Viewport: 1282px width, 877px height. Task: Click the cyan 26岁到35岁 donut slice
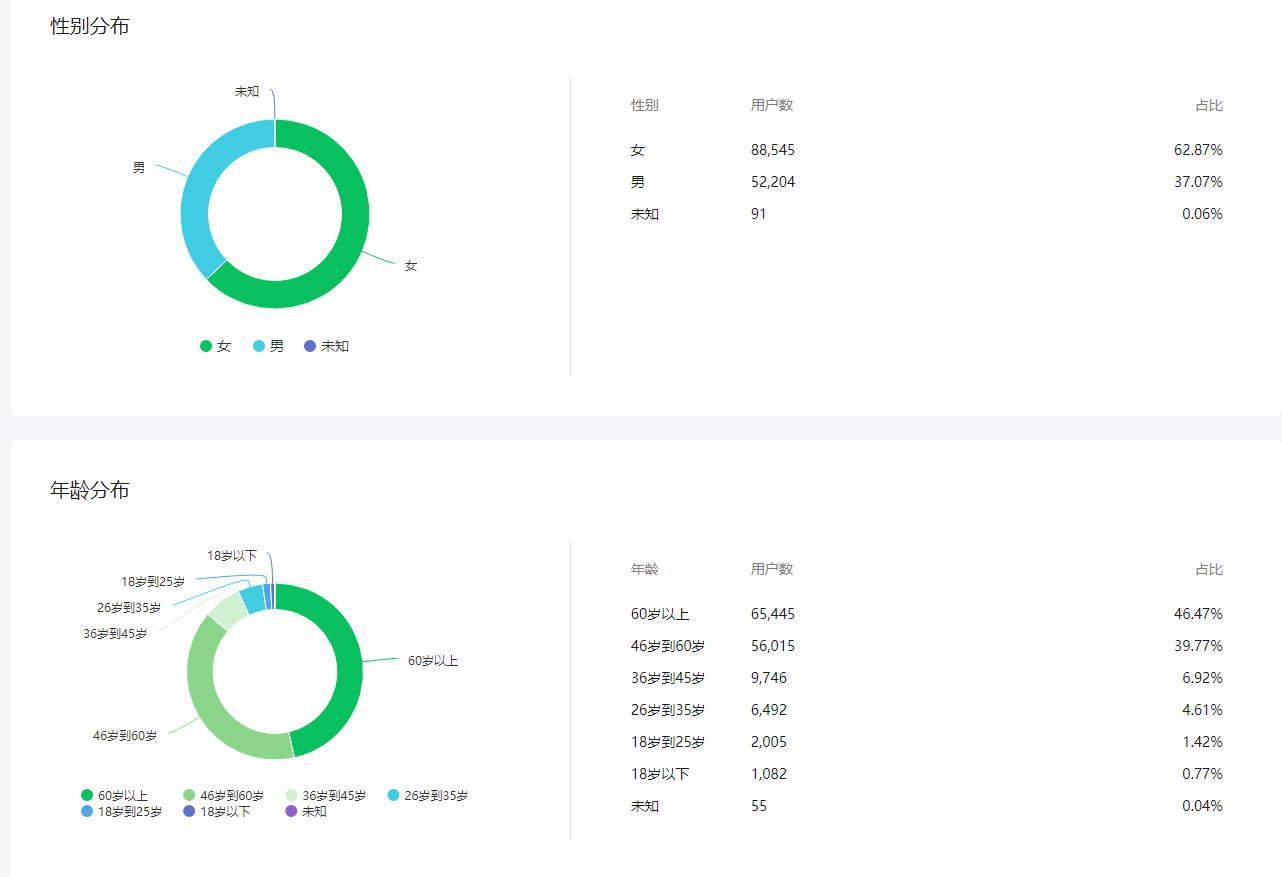(x=253, y=598)
